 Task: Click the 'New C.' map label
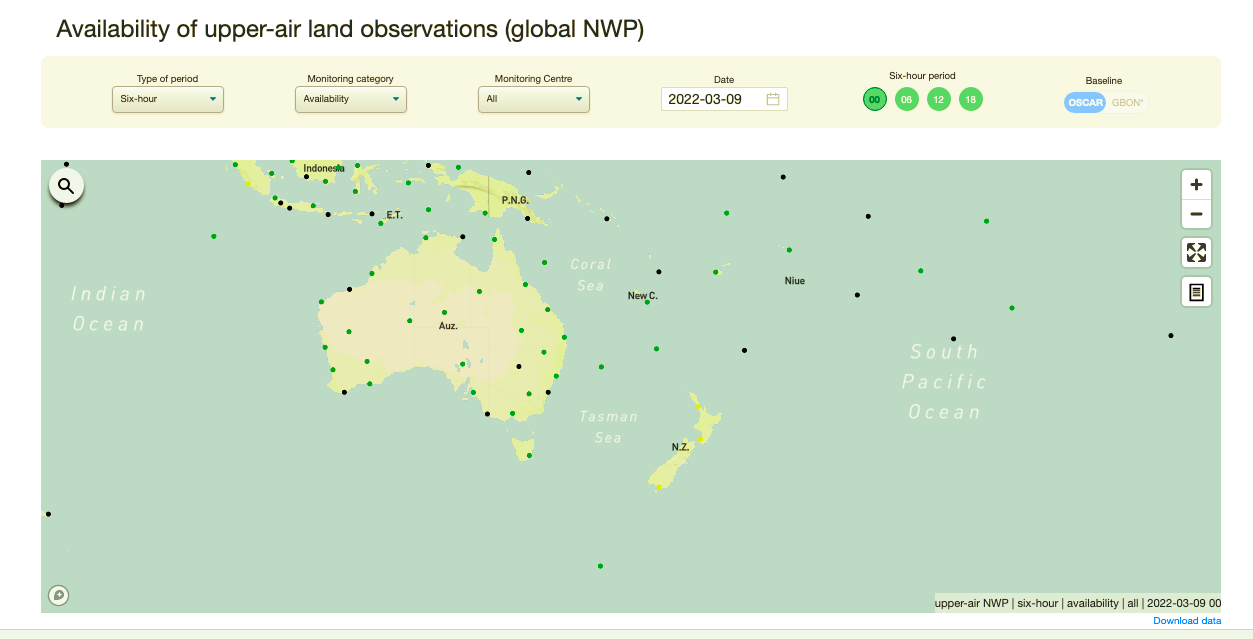click(x=643, y=296)
